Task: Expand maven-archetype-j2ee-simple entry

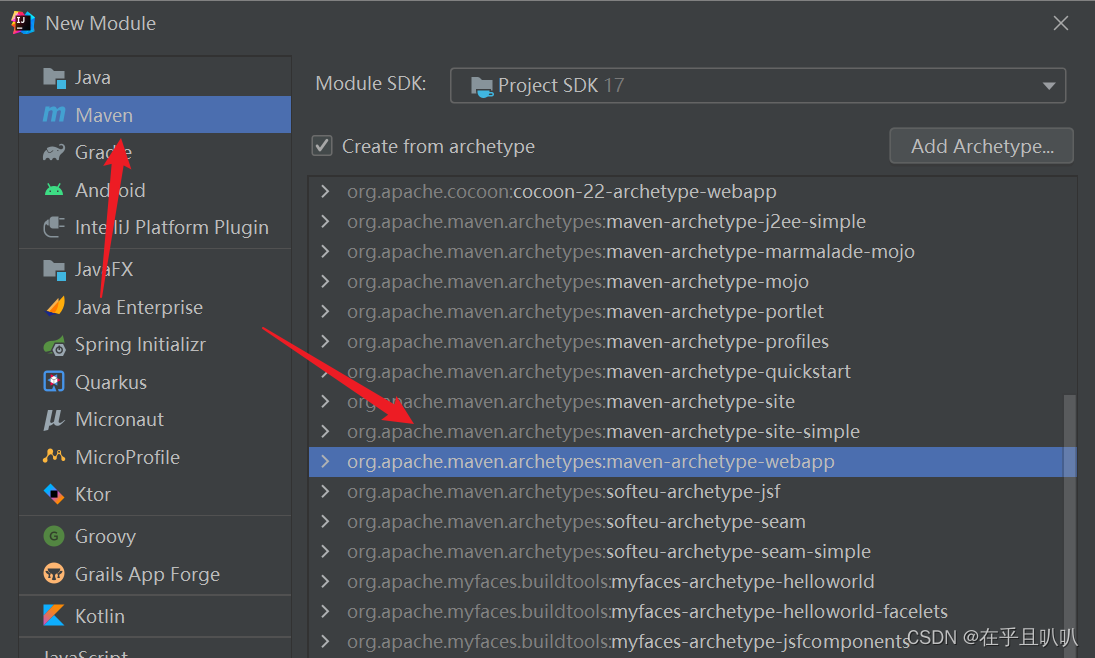Action: 325,221
